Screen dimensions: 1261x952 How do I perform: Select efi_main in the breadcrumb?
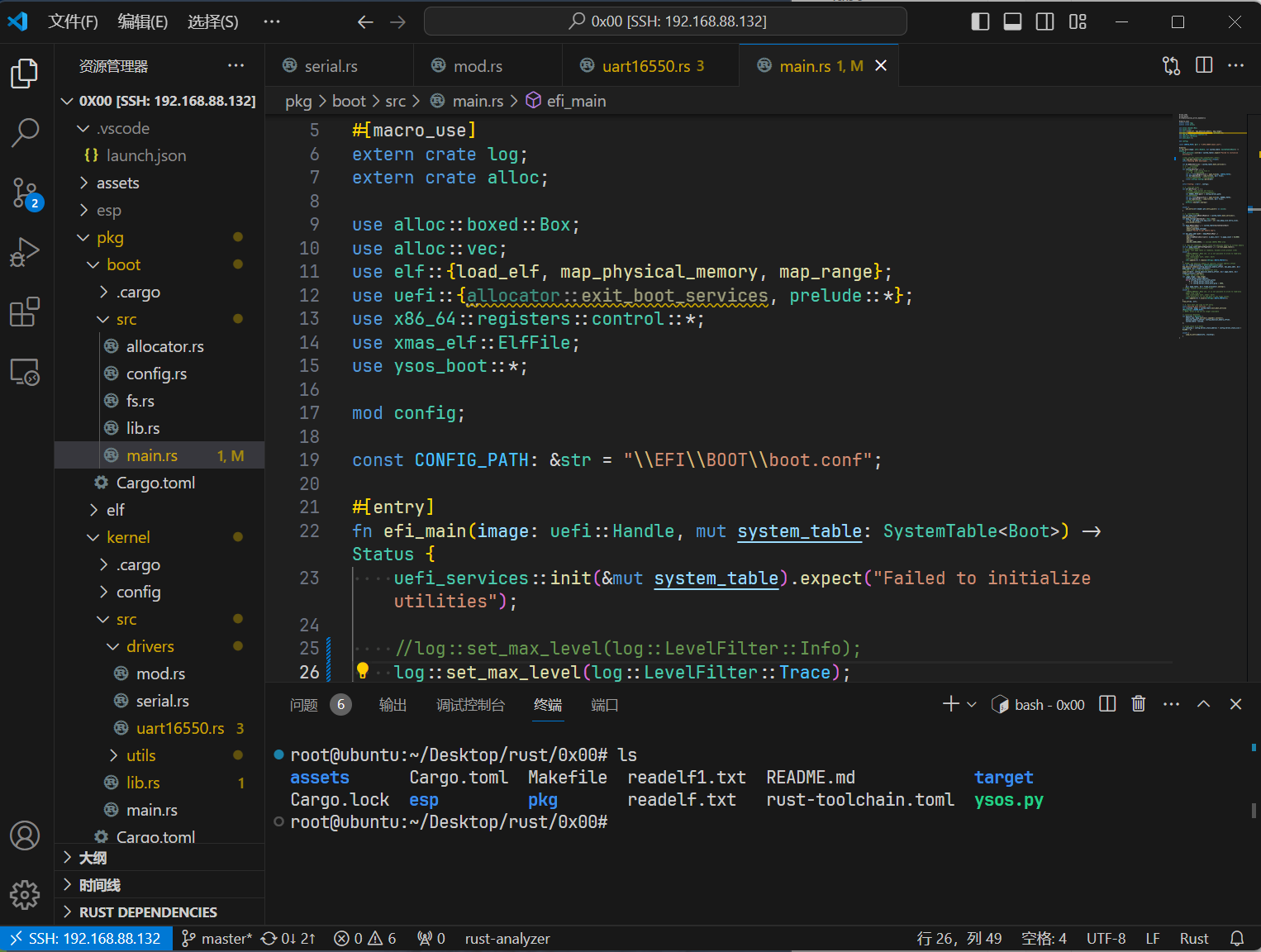pyautogui.click(x=566, y=101)
